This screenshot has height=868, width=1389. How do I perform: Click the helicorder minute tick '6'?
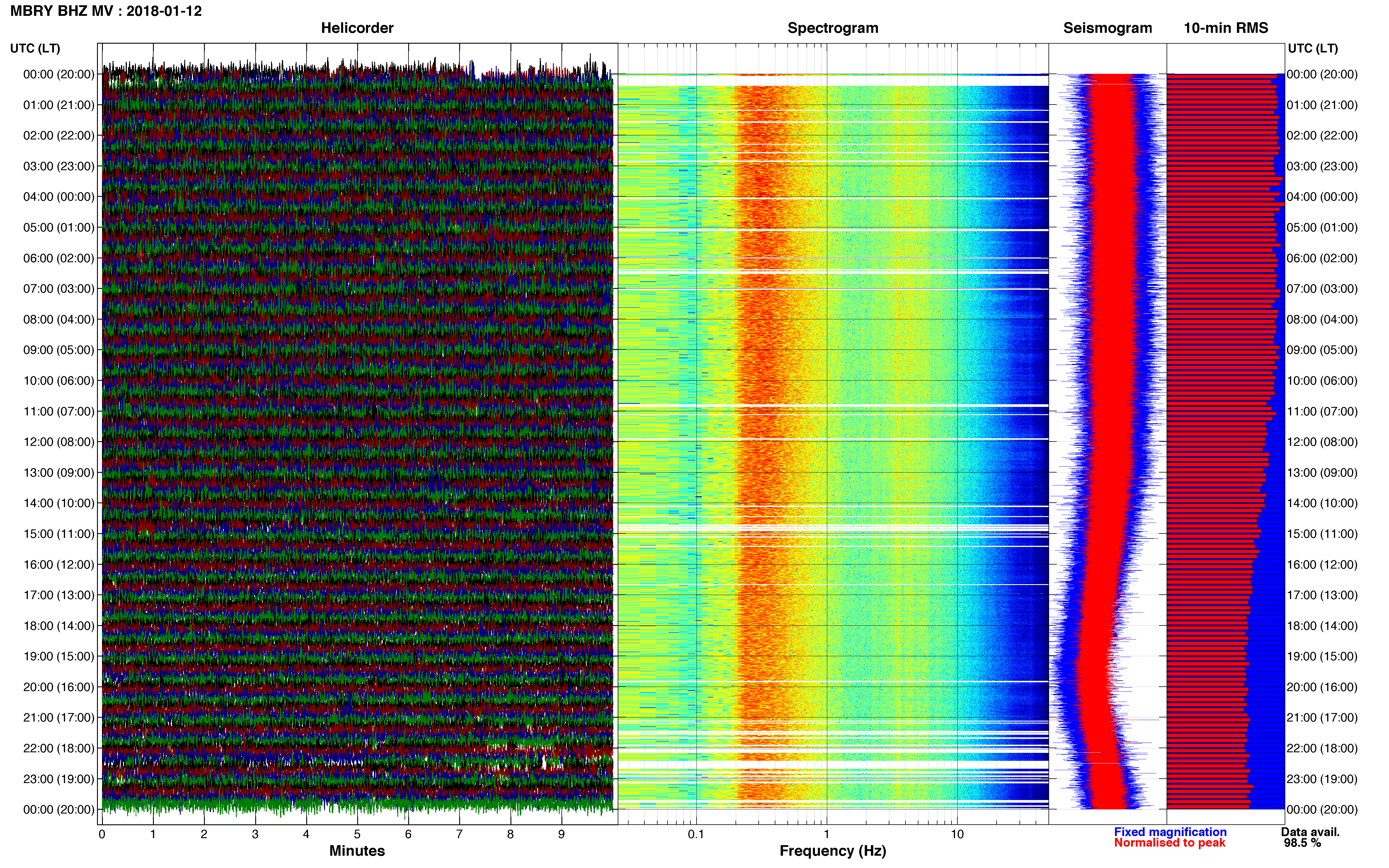pos(408,835)
